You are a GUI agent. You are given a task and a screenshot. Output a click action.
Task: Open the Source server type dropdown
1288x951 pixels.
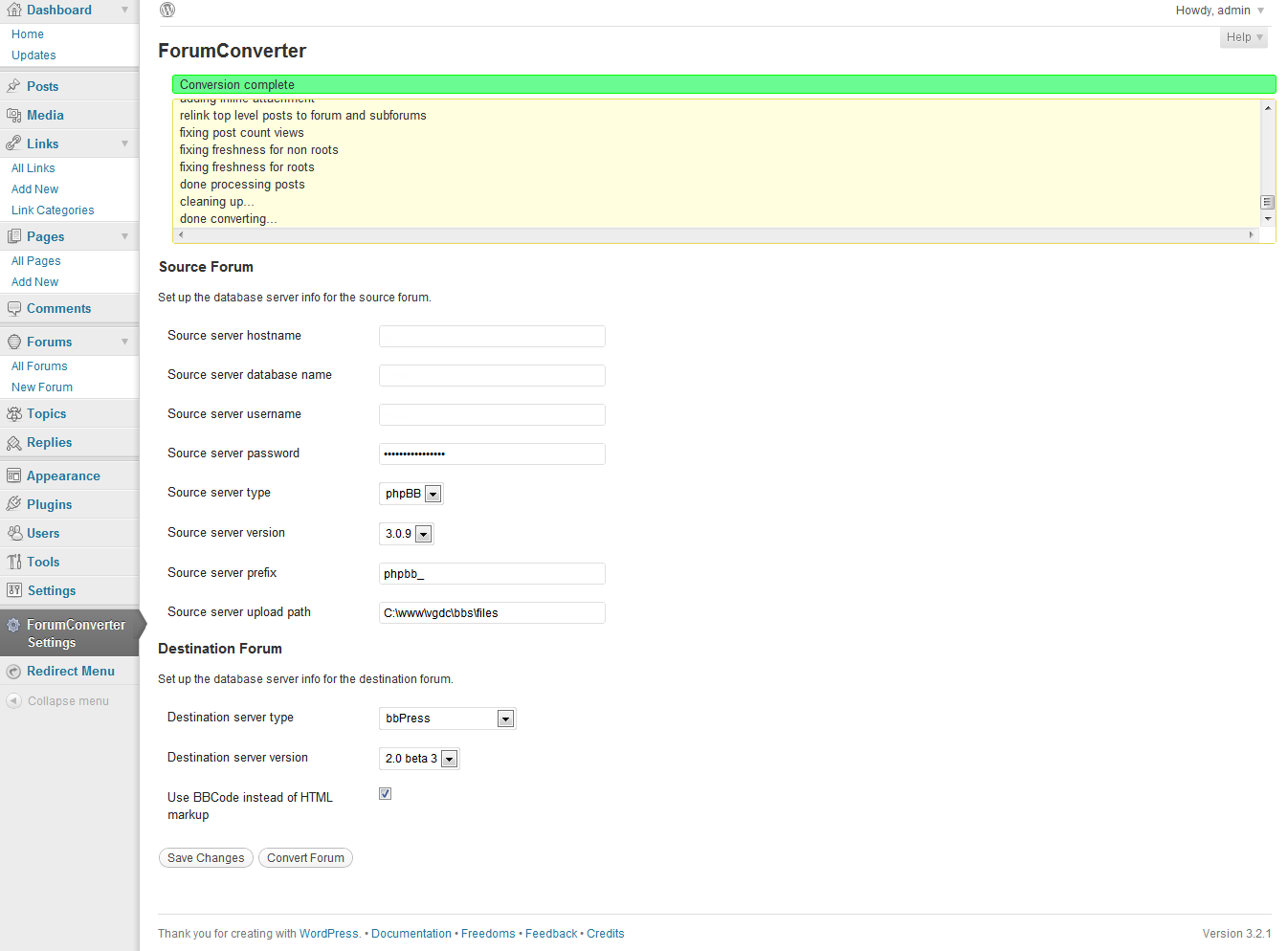[411, 494]
